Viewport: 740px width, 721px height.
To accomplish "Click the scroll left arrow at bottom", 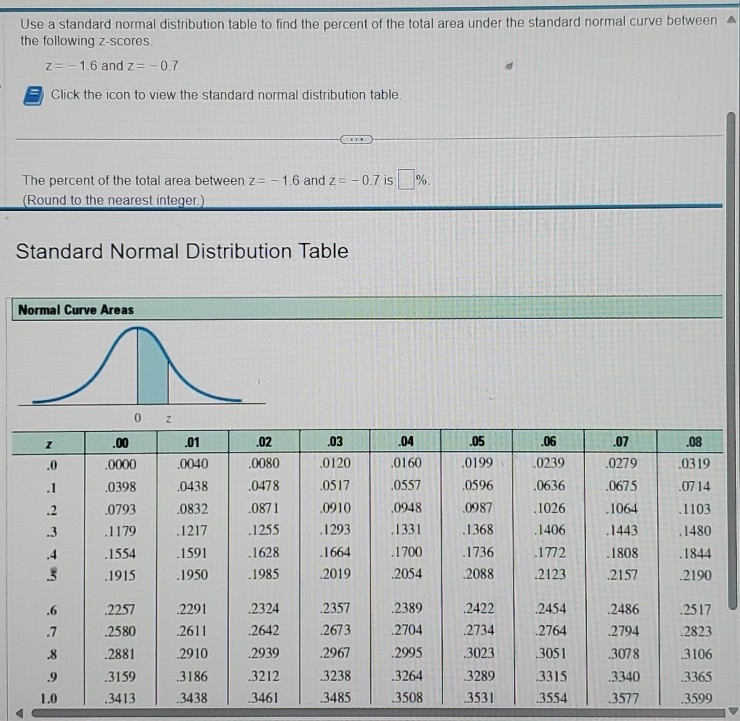I will pos(19,712).
